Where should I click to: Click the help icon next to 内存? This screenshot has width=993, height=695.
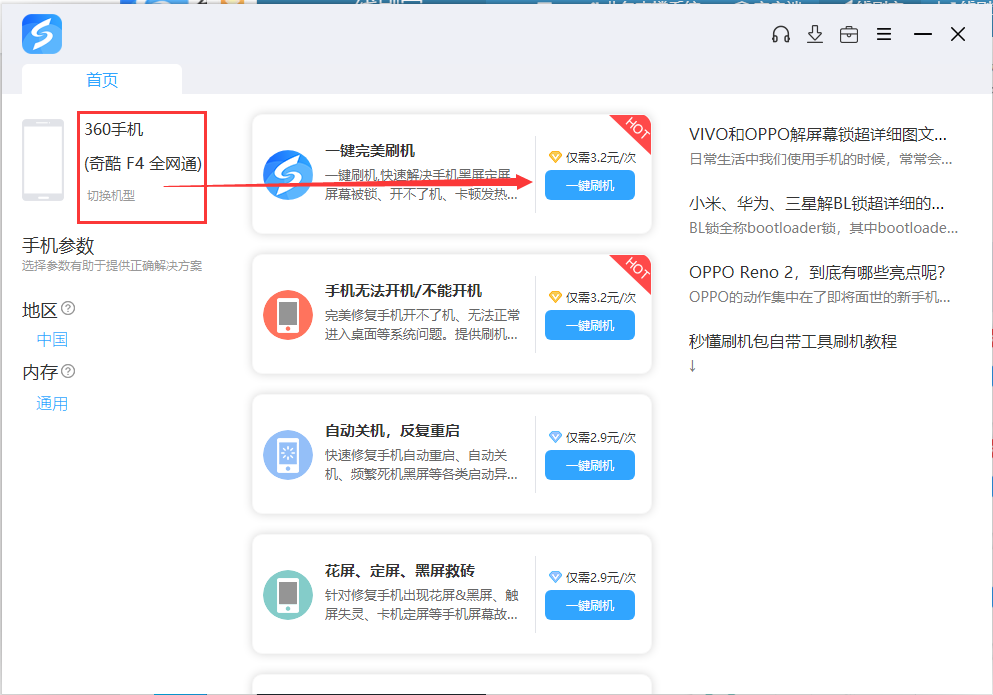coord(68,371)
